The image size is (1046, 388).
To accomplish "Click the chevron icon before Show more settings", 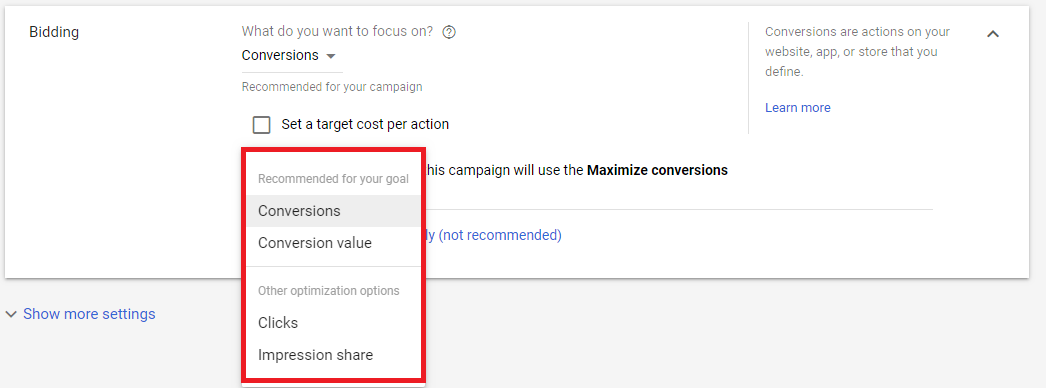I will [11, 315].
